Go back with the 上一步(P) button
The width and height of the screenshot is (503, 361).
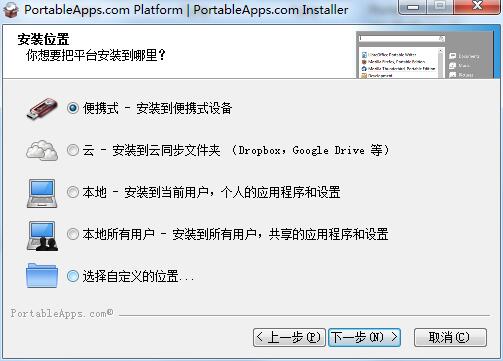[x=289, y=337]
